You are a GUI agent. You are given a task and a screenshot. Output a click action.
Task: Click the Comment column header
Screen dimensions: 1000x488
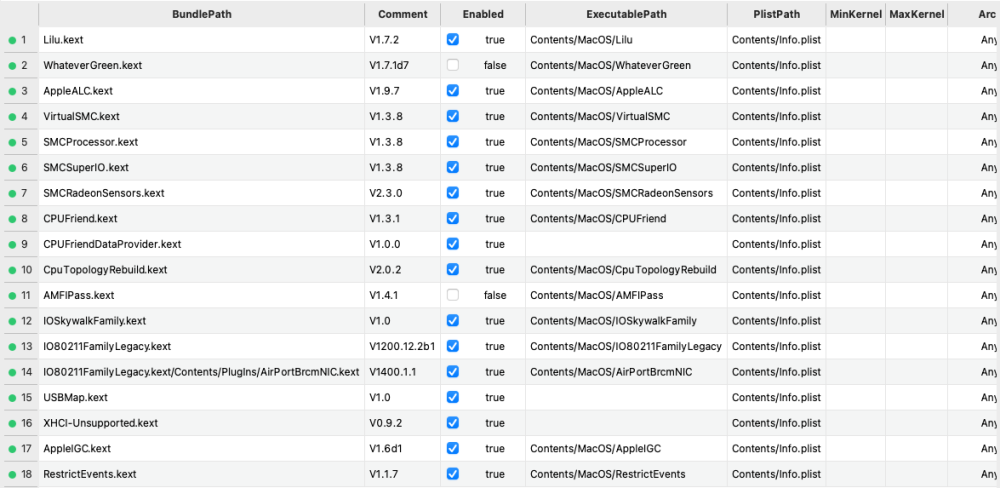tap(402, 14)
